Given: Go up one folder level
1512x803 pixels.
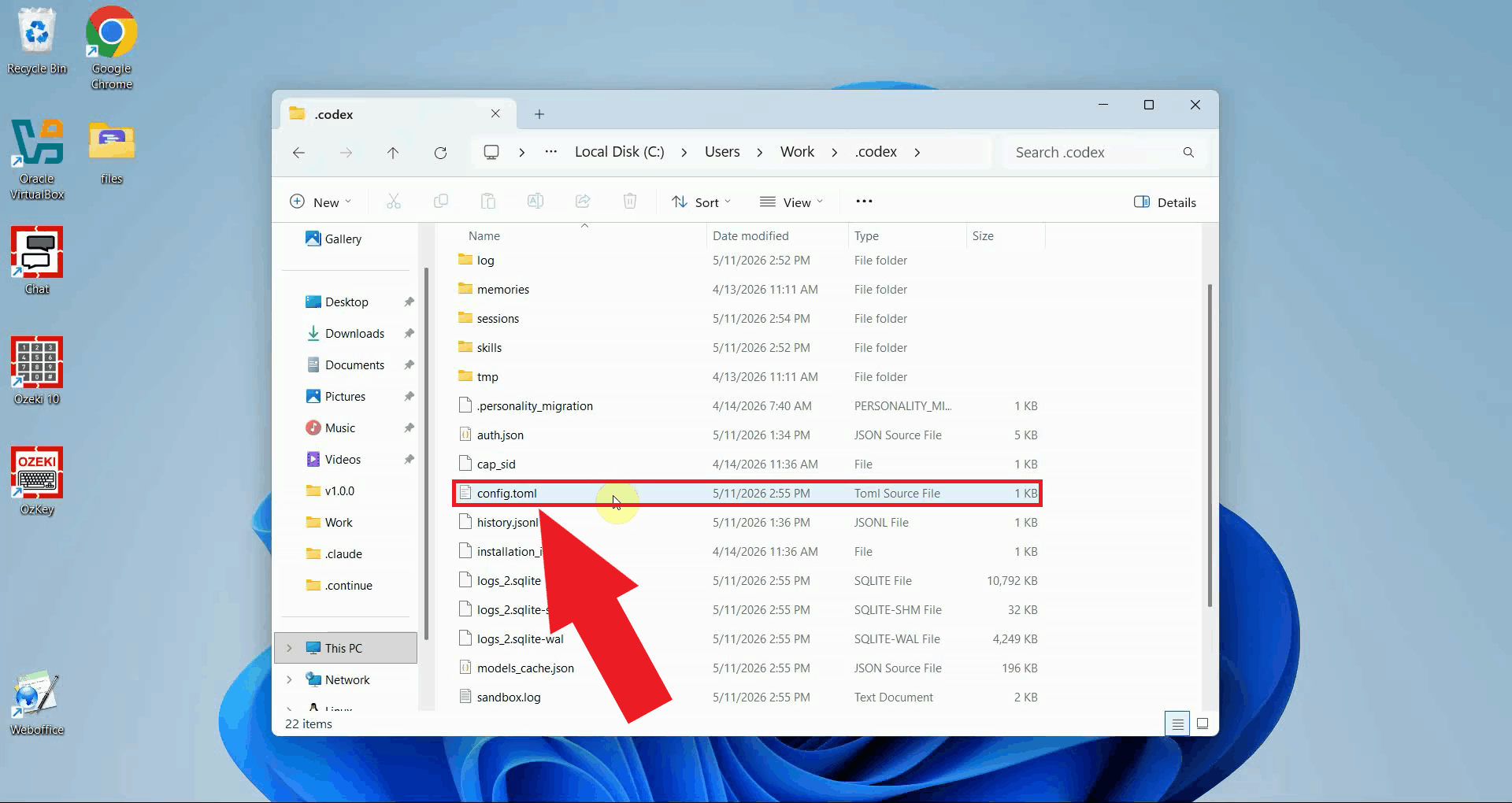Looking at the screenshot, I should (x=393, y=153).
